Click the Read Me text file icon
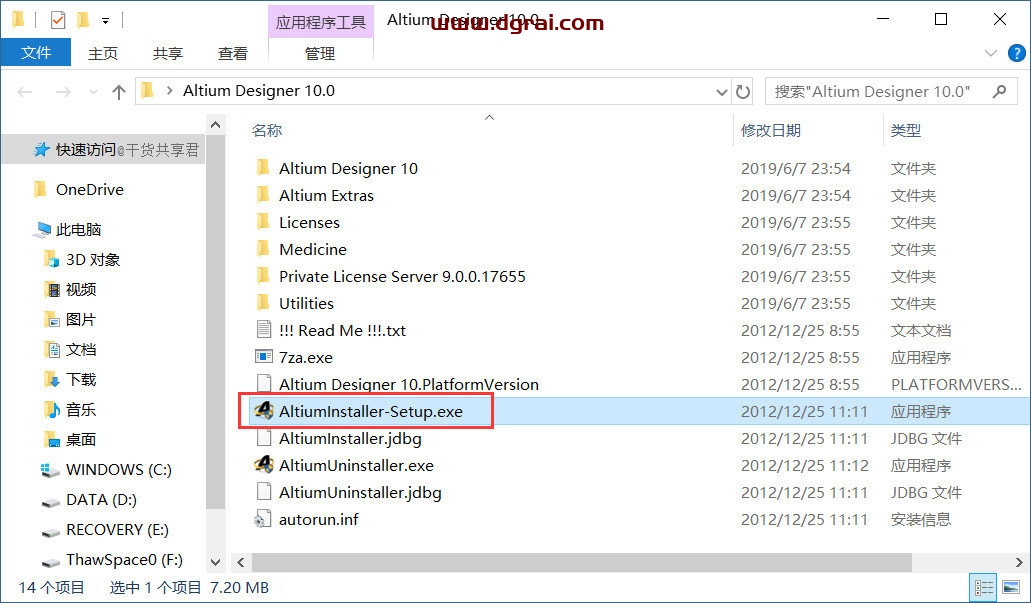 (263, 329)
